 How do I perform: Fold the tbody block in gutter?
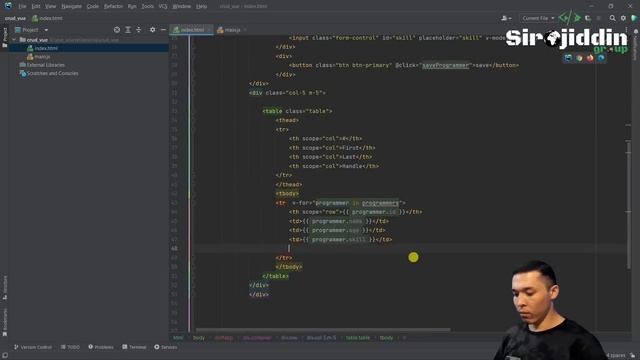click(x=194, y=194)
